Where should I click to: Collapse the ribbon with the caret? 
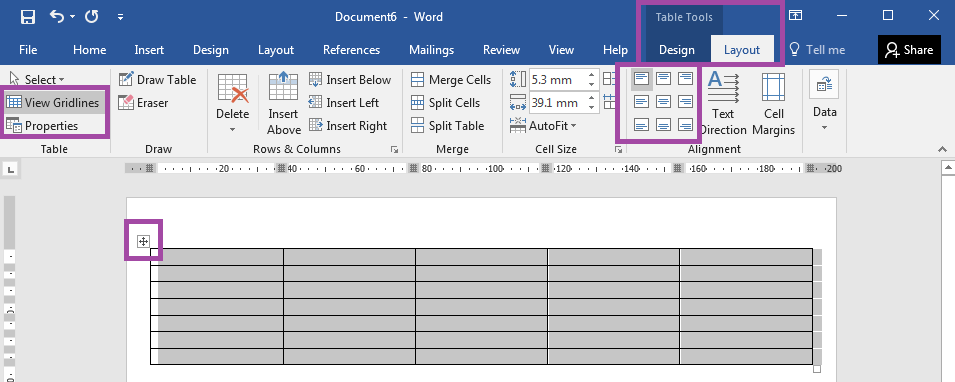(x=943, y=149)
